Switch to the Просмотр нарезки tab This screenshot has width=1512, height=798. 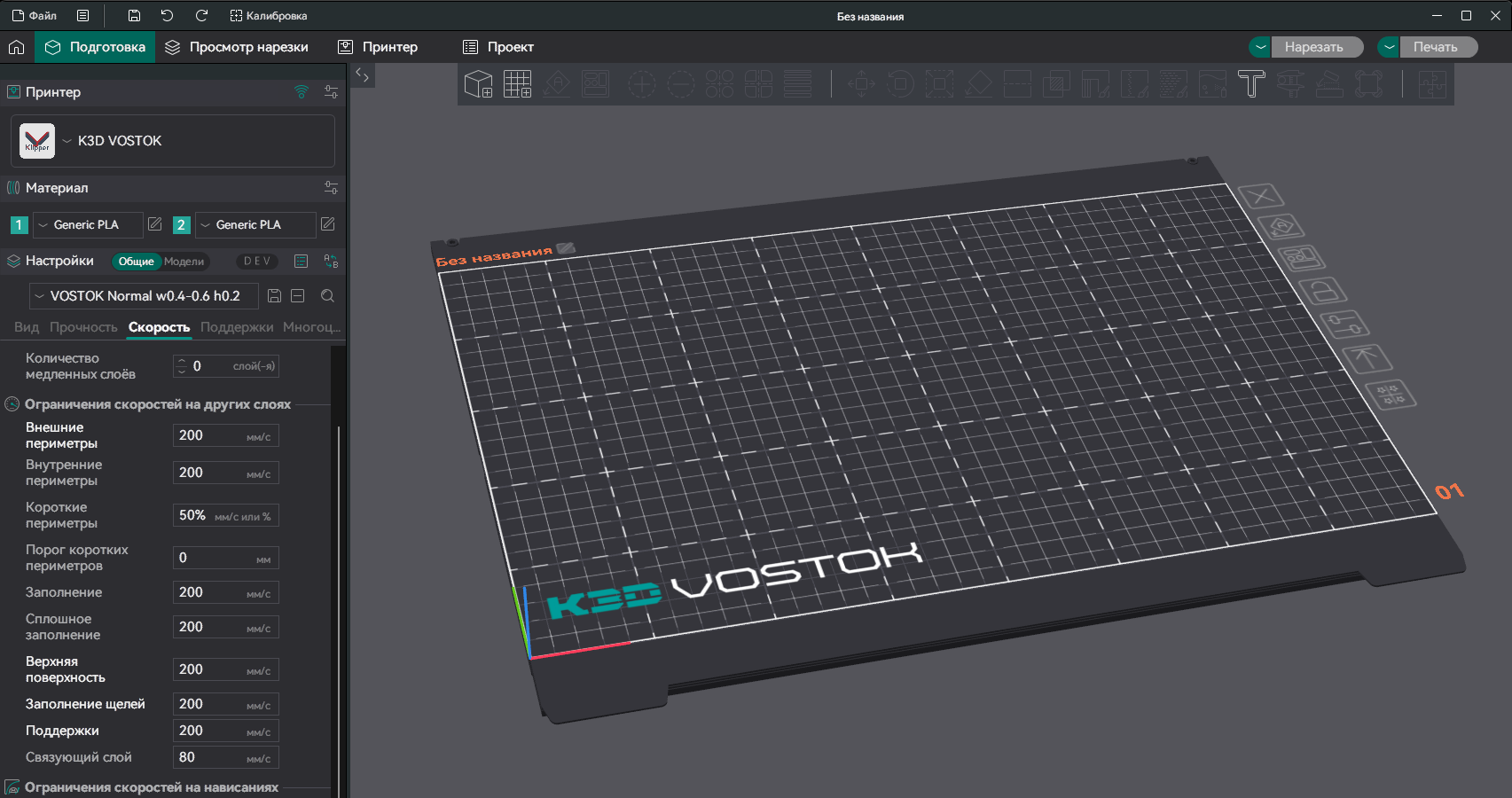click(237, 47)
